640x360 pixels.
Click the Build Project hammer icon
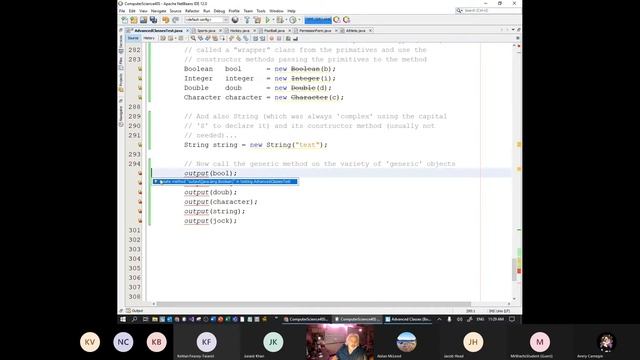click(x=247, y=20)
